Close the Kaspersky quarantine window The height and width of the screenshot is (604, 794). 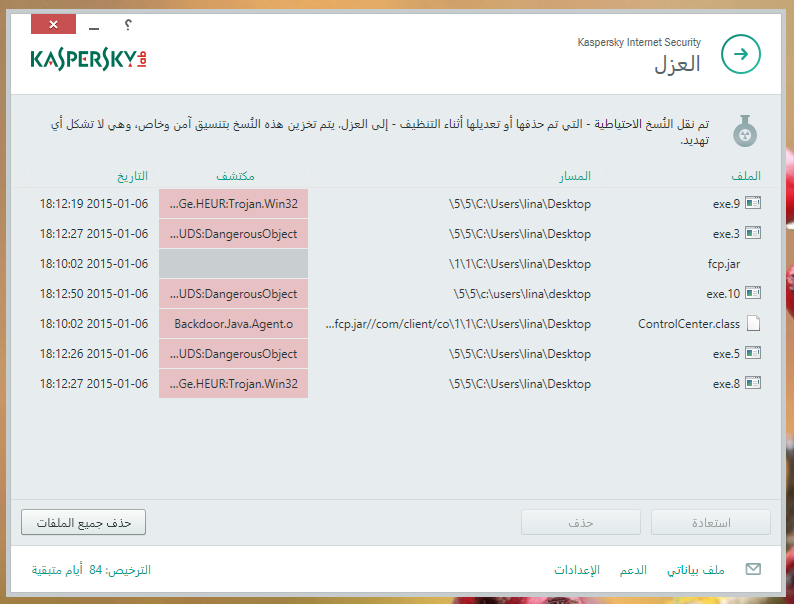[x=53, y=24]
